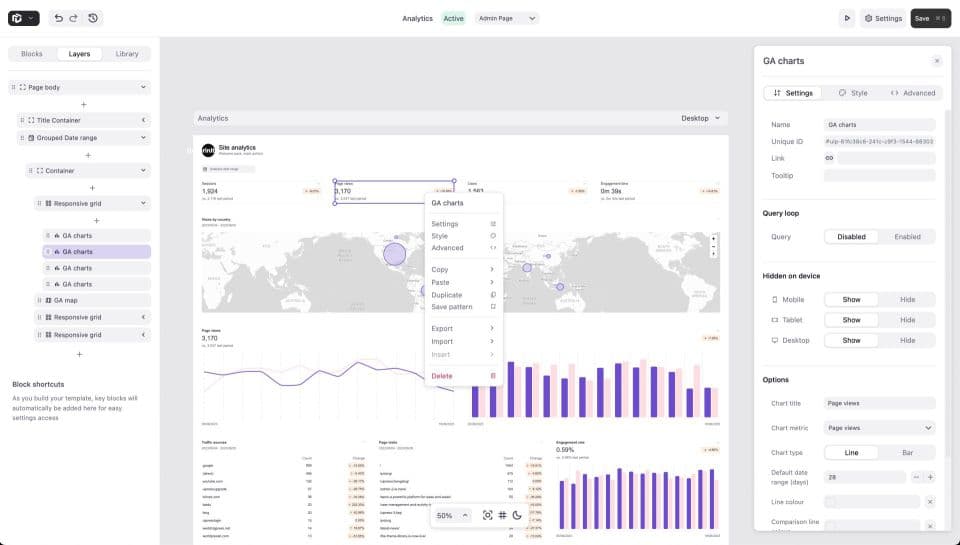The height and width of the screenshot is (545, 960).
Task: Choose Export in context menu
Action: tap(463, 329)
